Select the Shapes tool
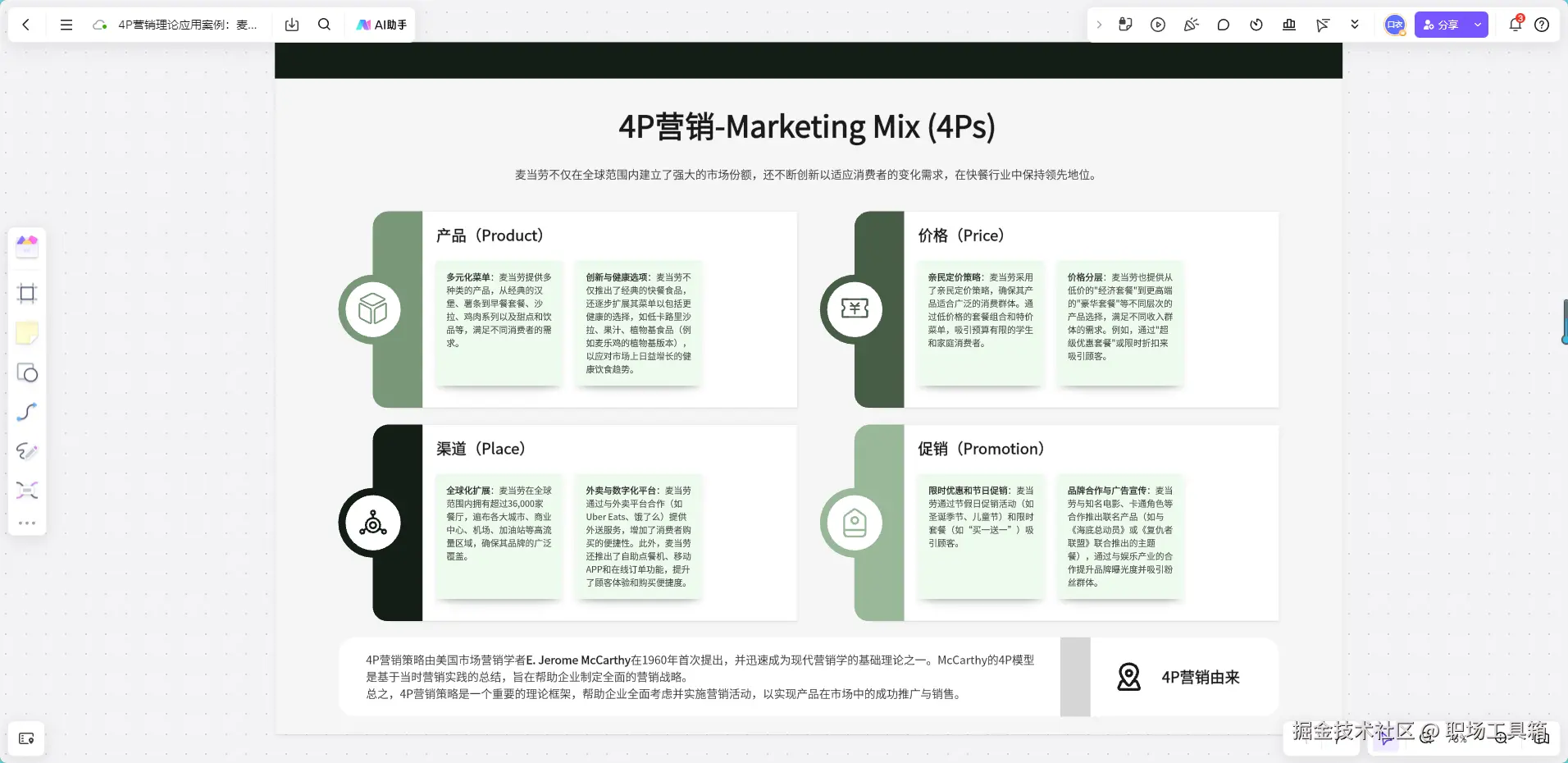This screenshot has height=763, width=1568. tap(27, 373)
